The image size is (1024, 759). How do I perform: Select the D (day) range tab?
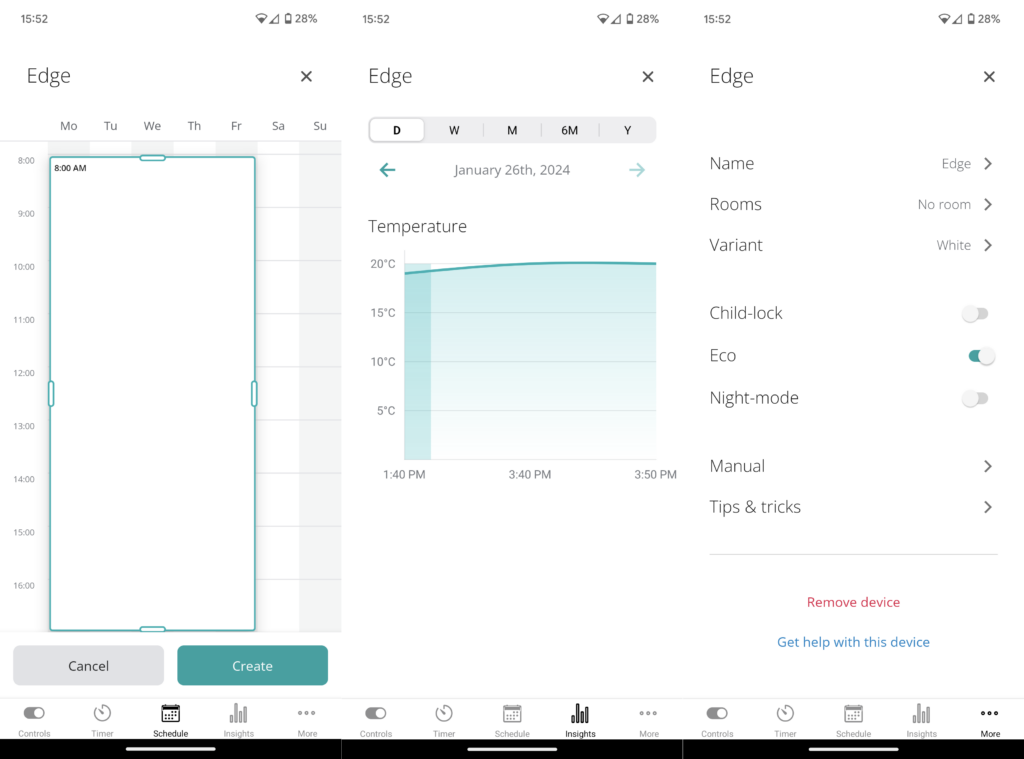click(x=396, y=130)
